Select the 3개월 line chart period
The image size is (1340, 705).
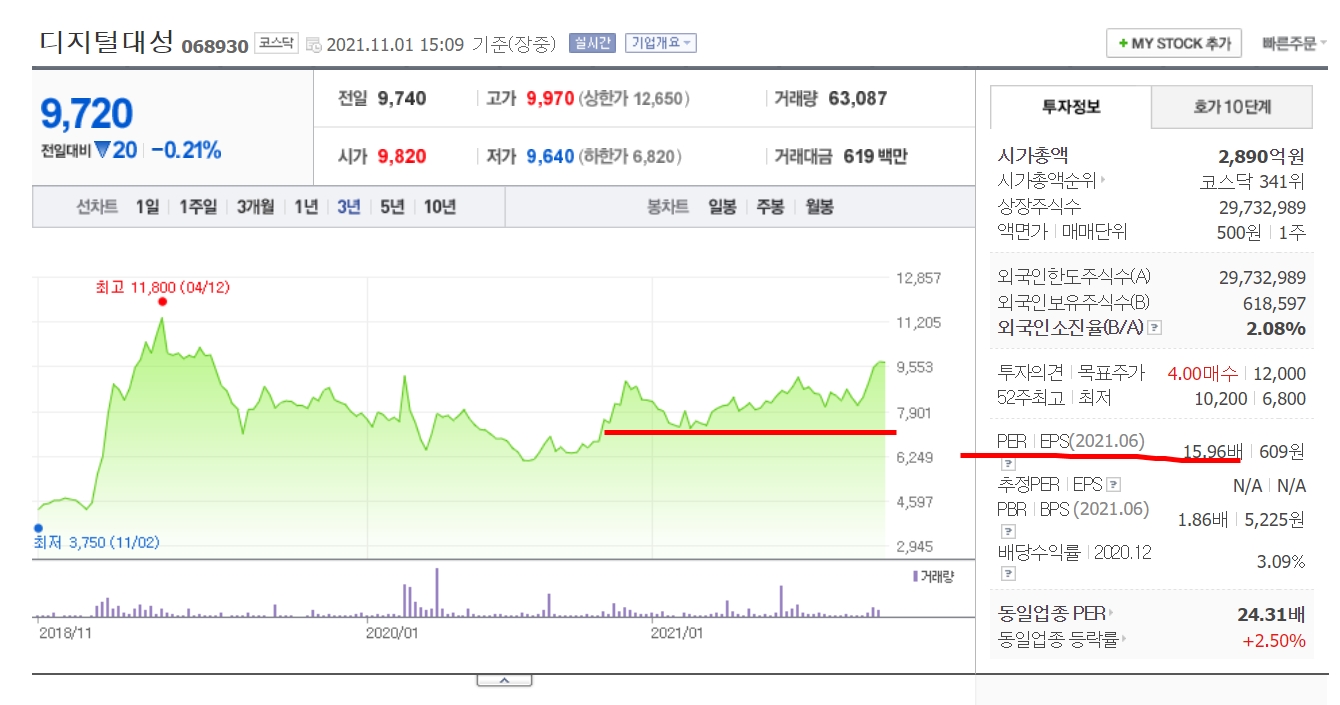255,207
